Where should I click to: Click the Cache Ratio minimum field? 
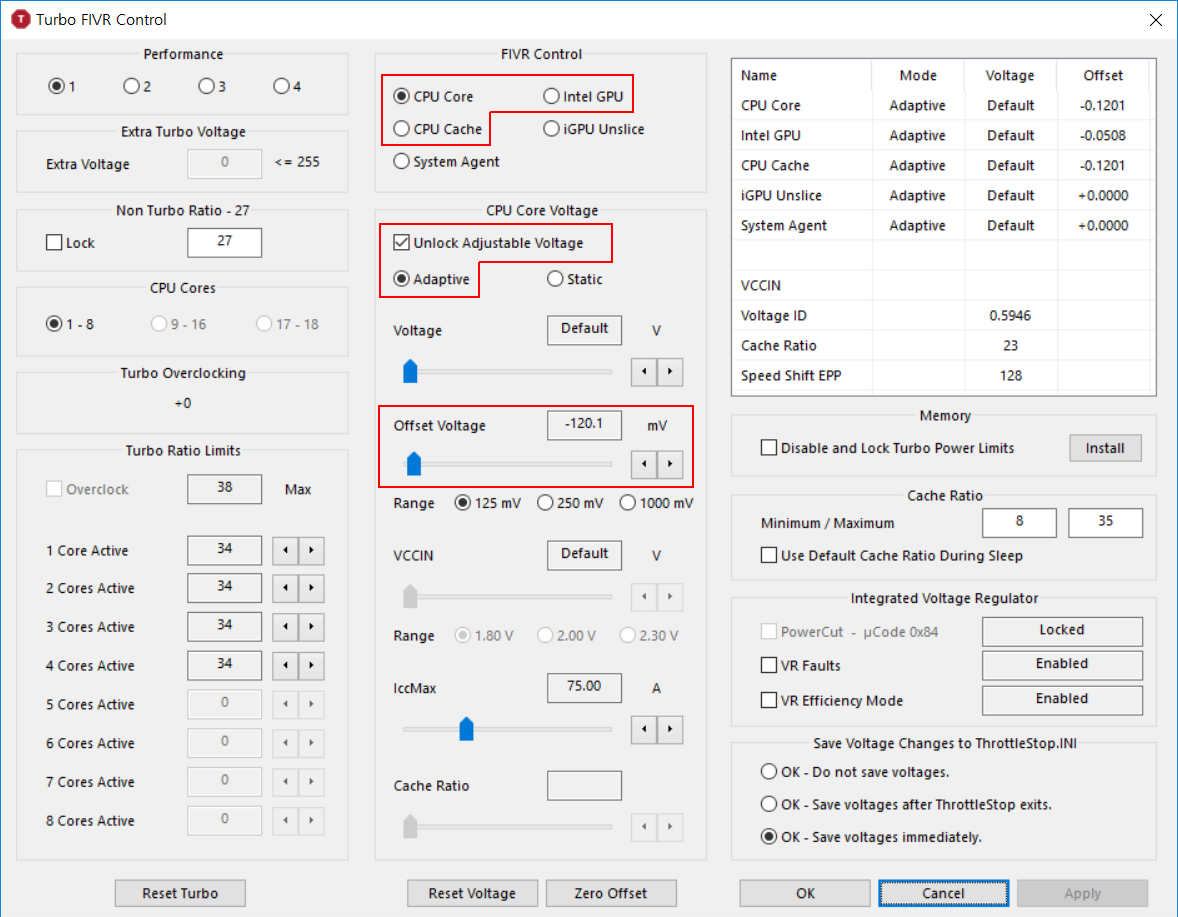(1019, 522)
